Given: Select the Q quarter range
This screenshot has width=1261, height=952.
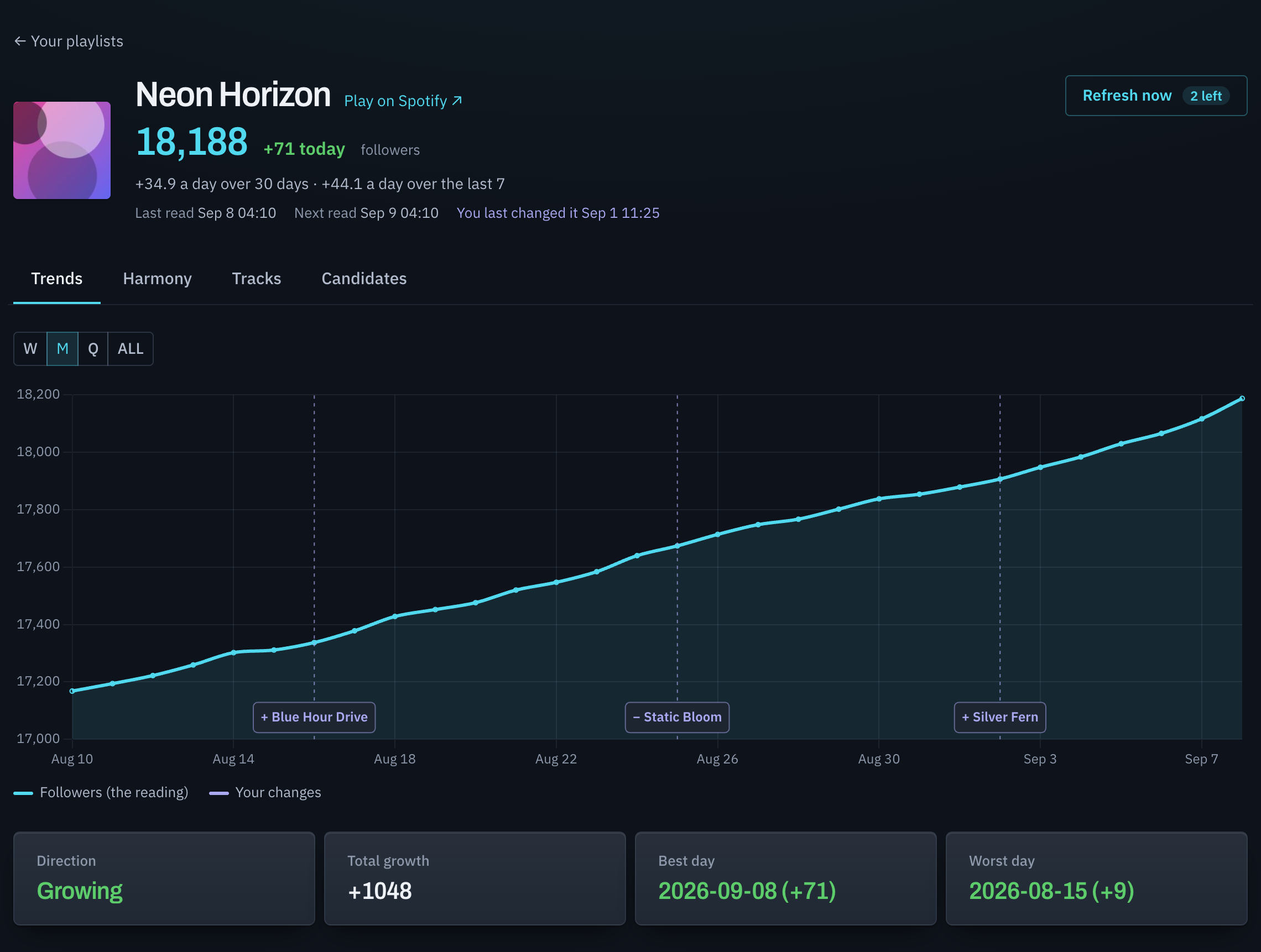Looking at the screenshot, I should pyautogui.click(x=93, y=349).
